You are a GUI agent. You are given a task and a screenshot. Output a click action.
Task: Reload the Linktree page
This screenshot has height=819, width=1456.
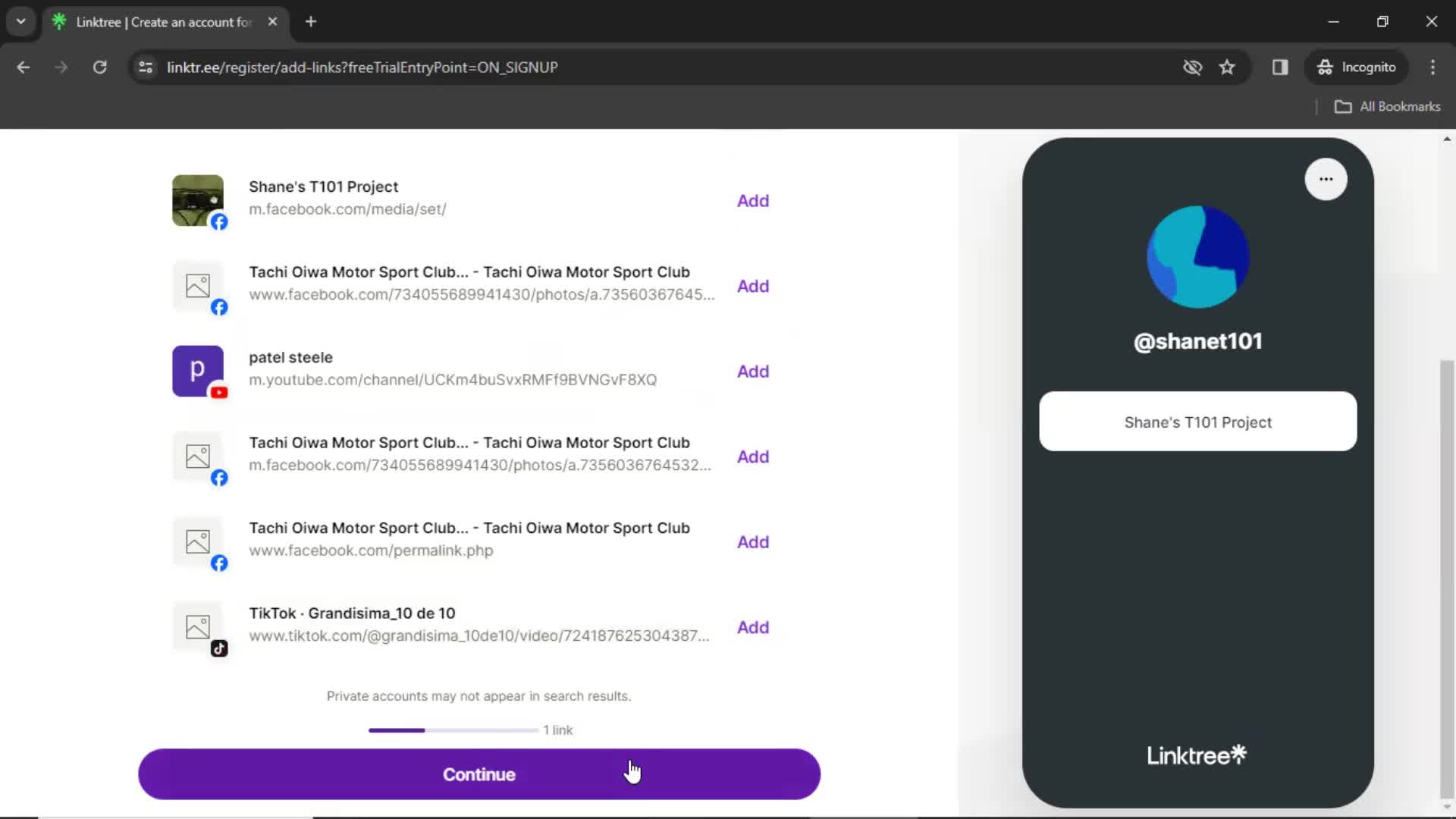click(99, 67)
